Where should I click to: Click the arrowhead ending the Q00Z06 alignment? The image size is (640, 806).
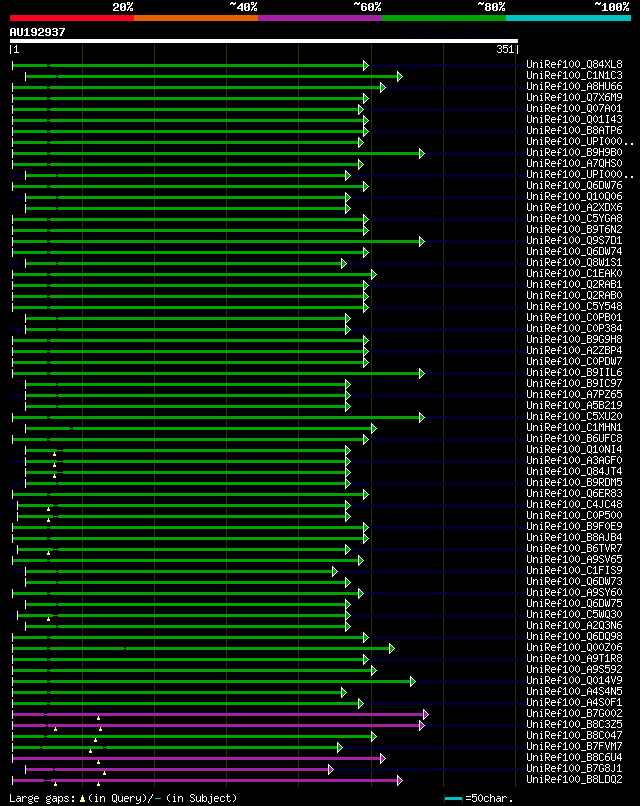[391, 649]
